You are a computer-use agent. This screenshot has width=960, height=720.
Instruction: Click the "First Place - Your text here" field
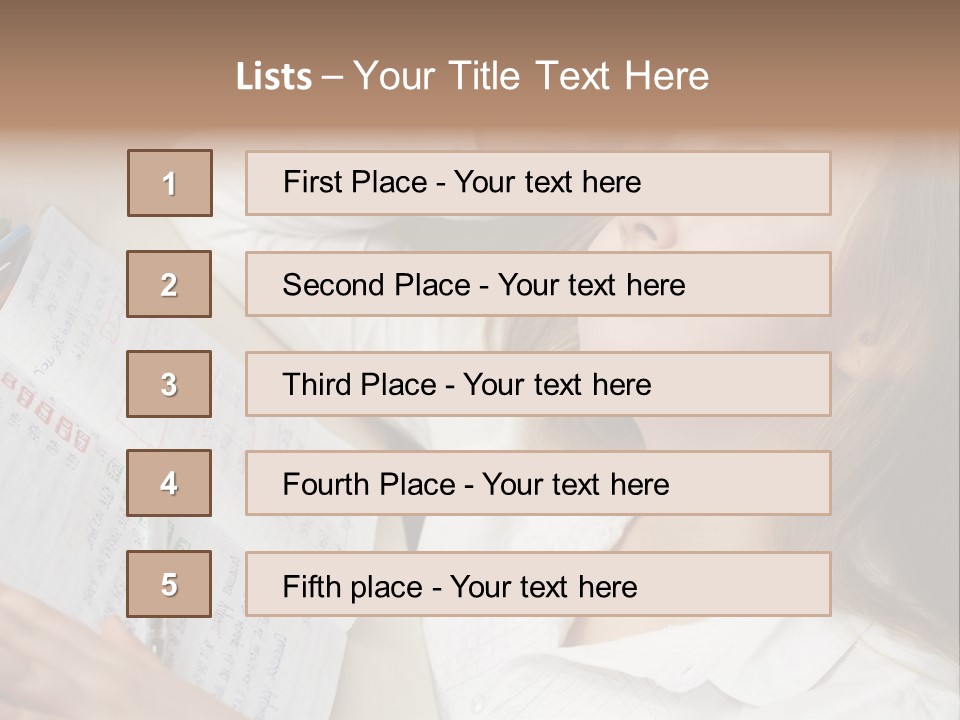[538, 183]
